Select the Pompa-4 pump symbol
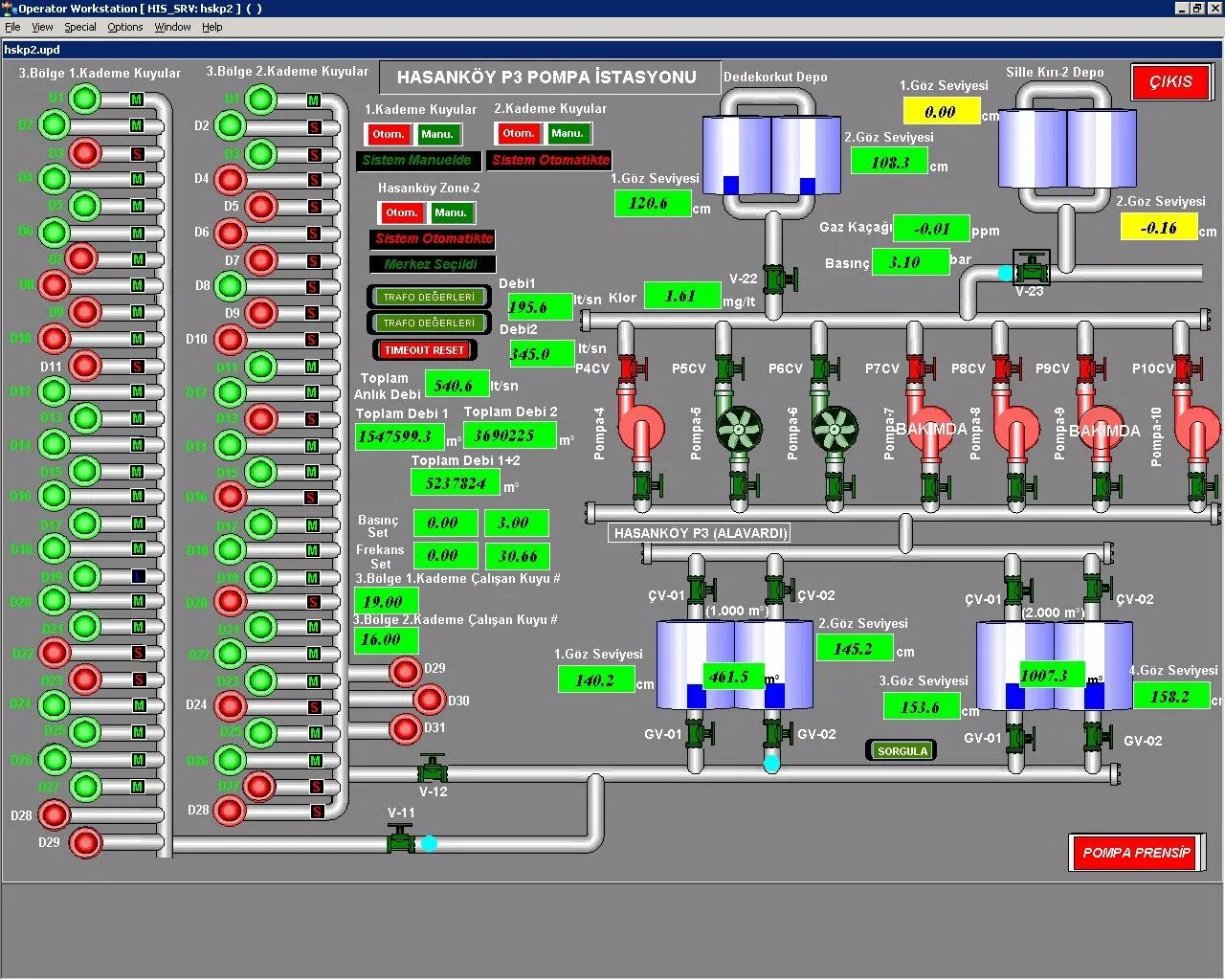The width and height of the screenshot is (1225, 980). [x=639, y=429]
